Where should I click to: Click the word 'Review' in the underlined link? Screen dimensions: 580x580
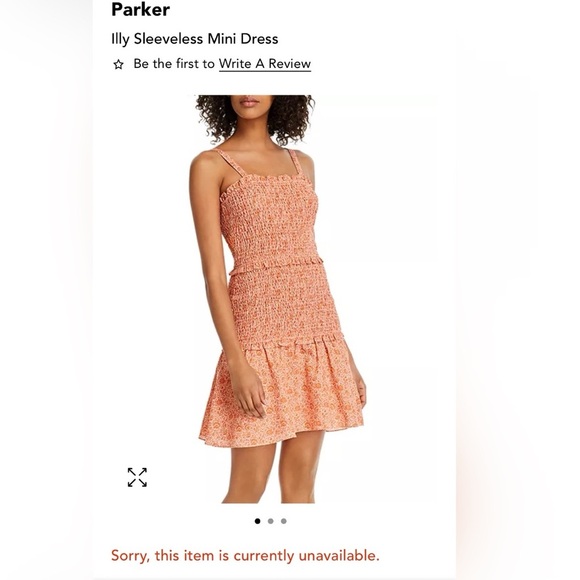tap(289, 64)
